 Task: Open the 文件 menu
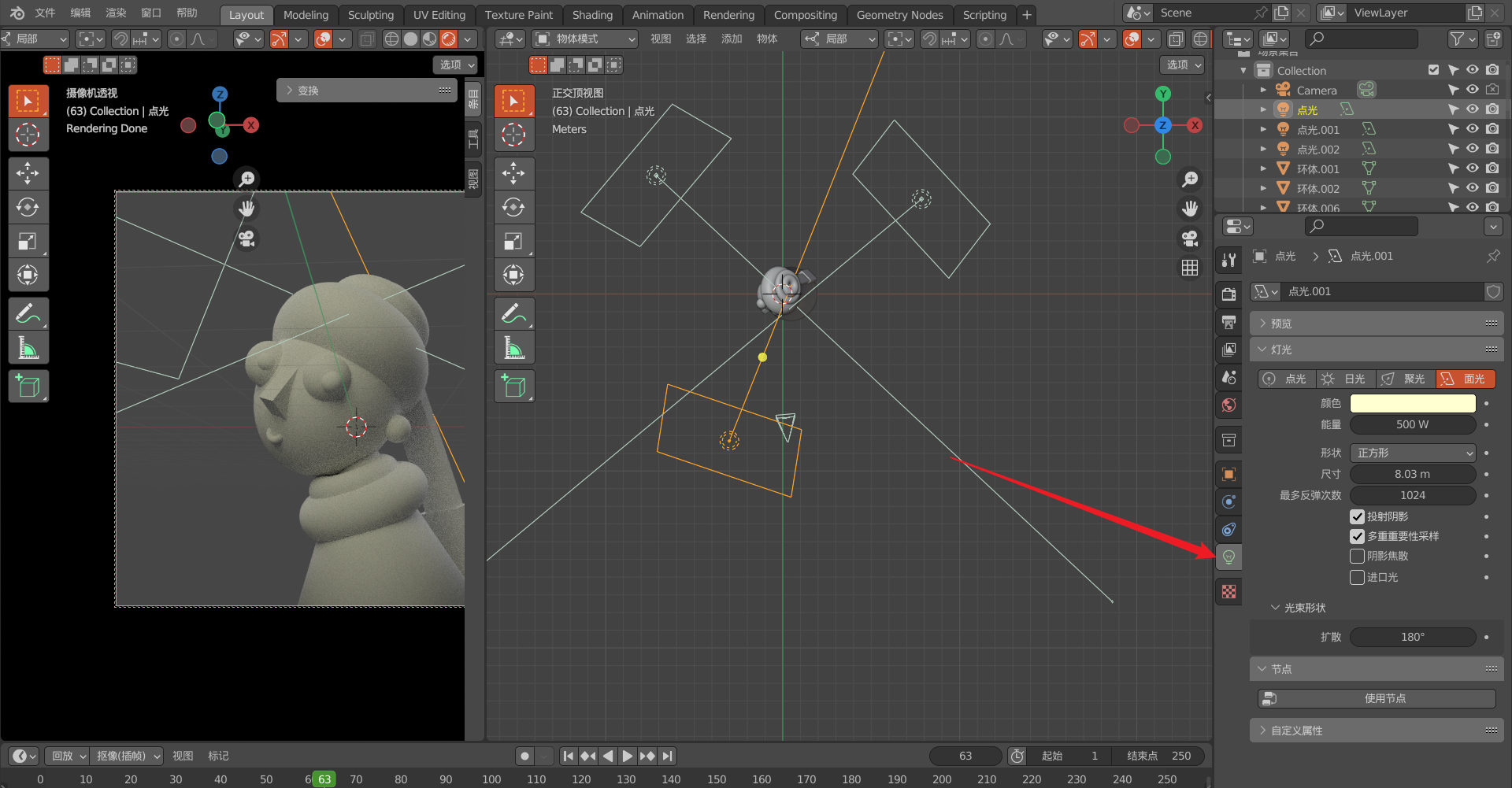tap(45, 13)
